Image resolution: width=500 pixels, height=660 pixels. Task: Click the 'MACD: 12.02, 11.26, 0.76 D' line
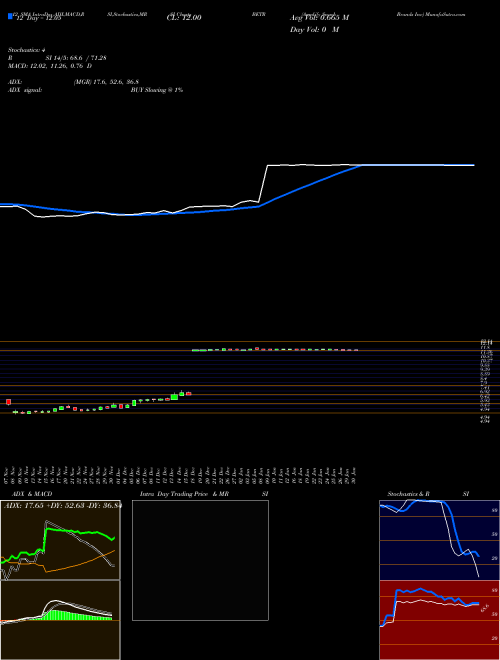pos(50,66)
